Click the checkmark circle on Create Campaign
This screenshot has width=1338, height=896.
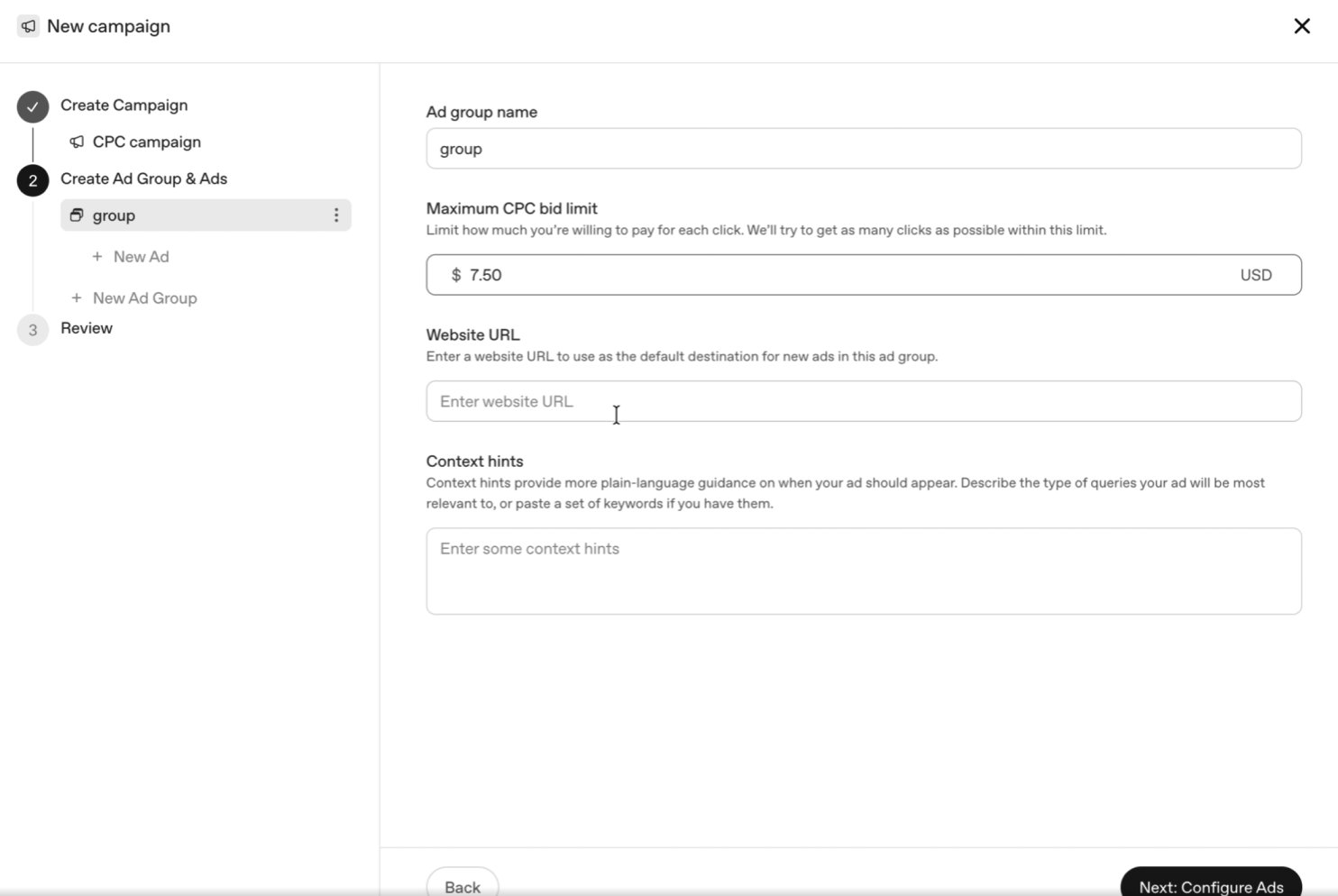tap(32, 106)
